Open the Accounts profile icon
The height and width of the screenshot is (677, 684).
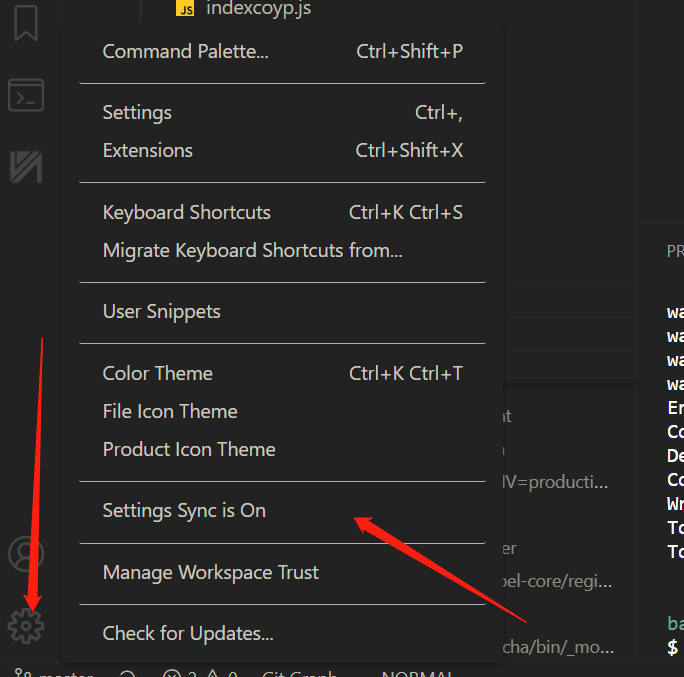(x=25, y=554)
